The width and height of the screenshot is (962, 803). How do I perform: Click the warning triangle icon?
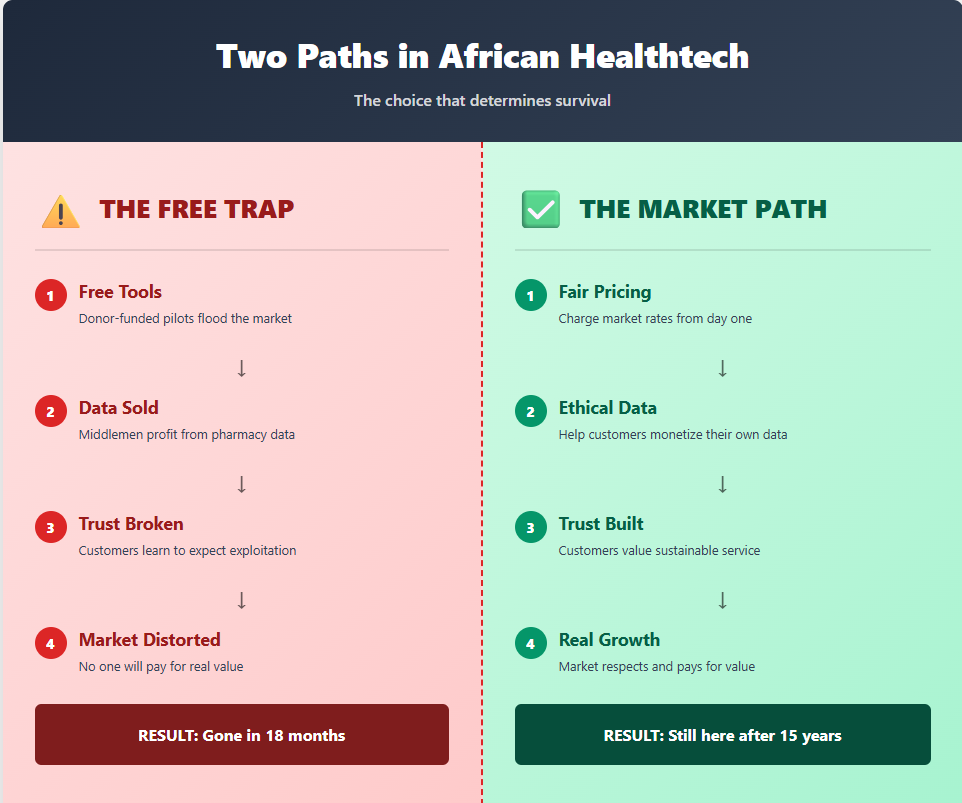point(60,210)
